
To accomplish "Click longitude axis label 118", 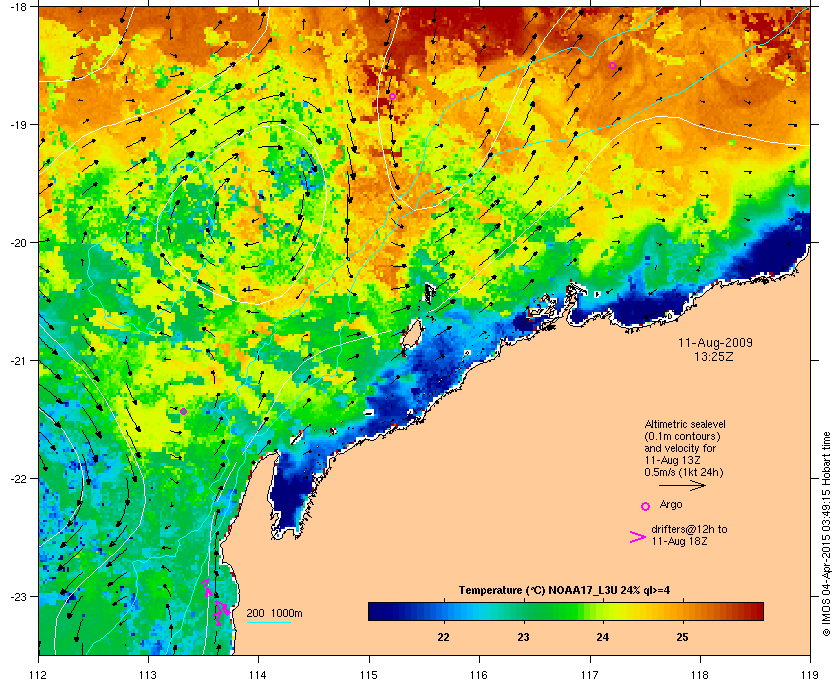I will click(700, 674).
